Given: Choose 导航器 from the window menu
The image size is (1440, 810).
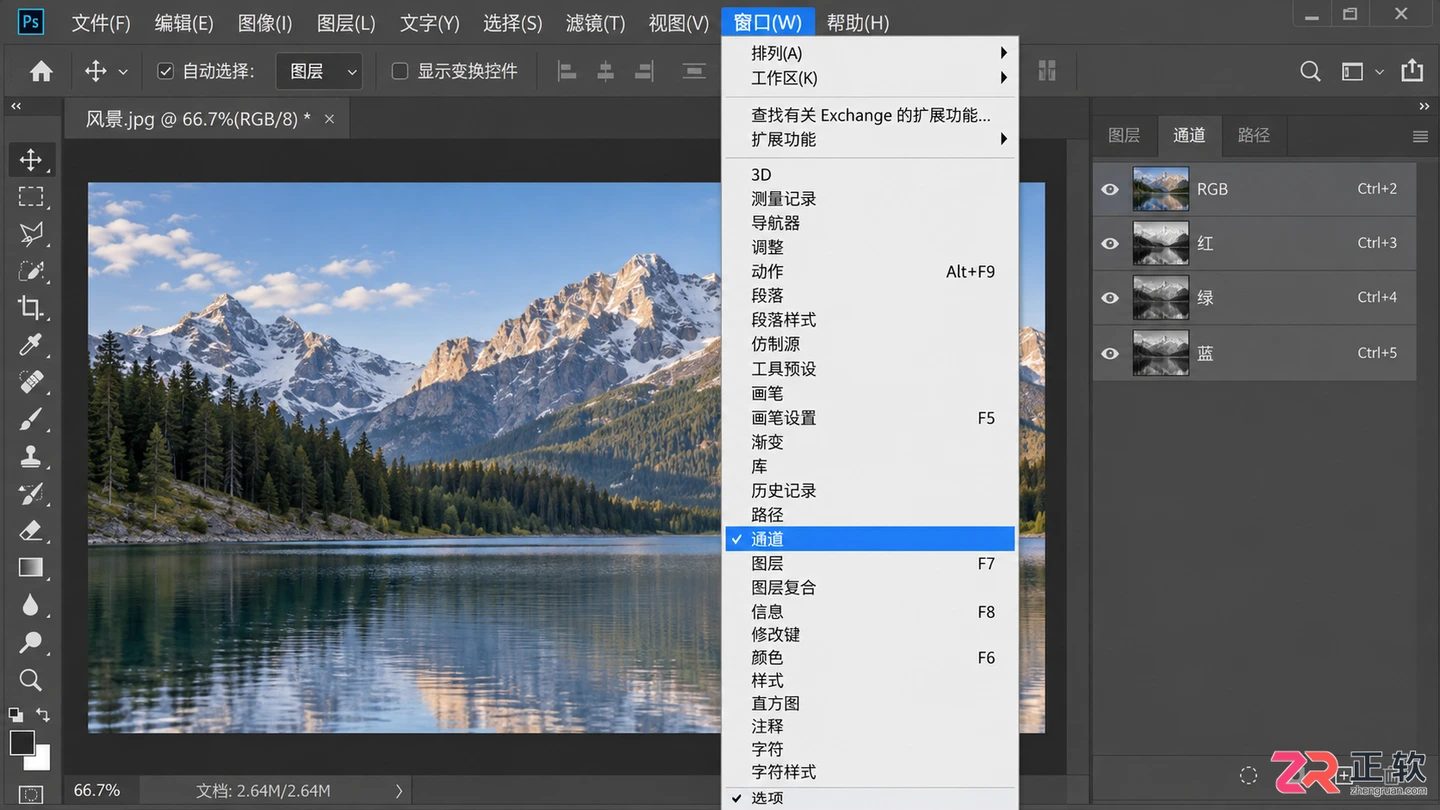Looking at the screenshot, I should pos(870,223).
